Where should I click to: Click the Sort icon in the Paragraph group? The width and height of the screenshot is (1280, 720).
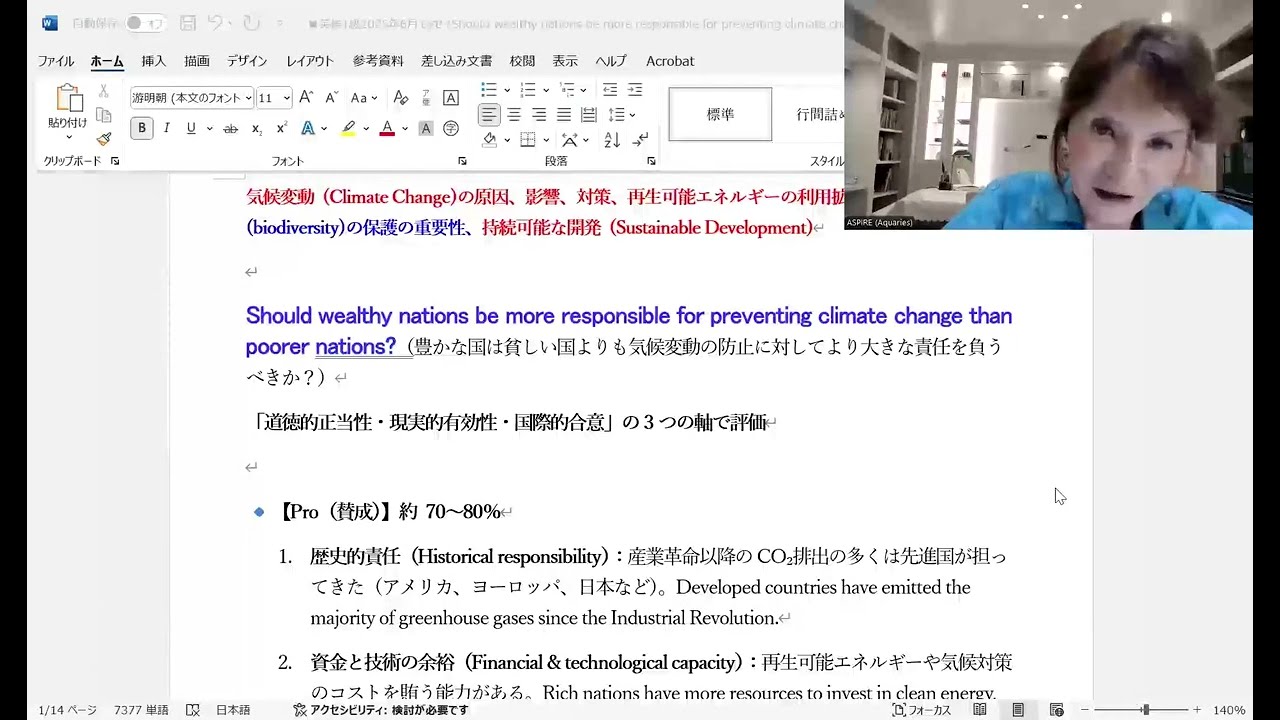tap(612, 140)
